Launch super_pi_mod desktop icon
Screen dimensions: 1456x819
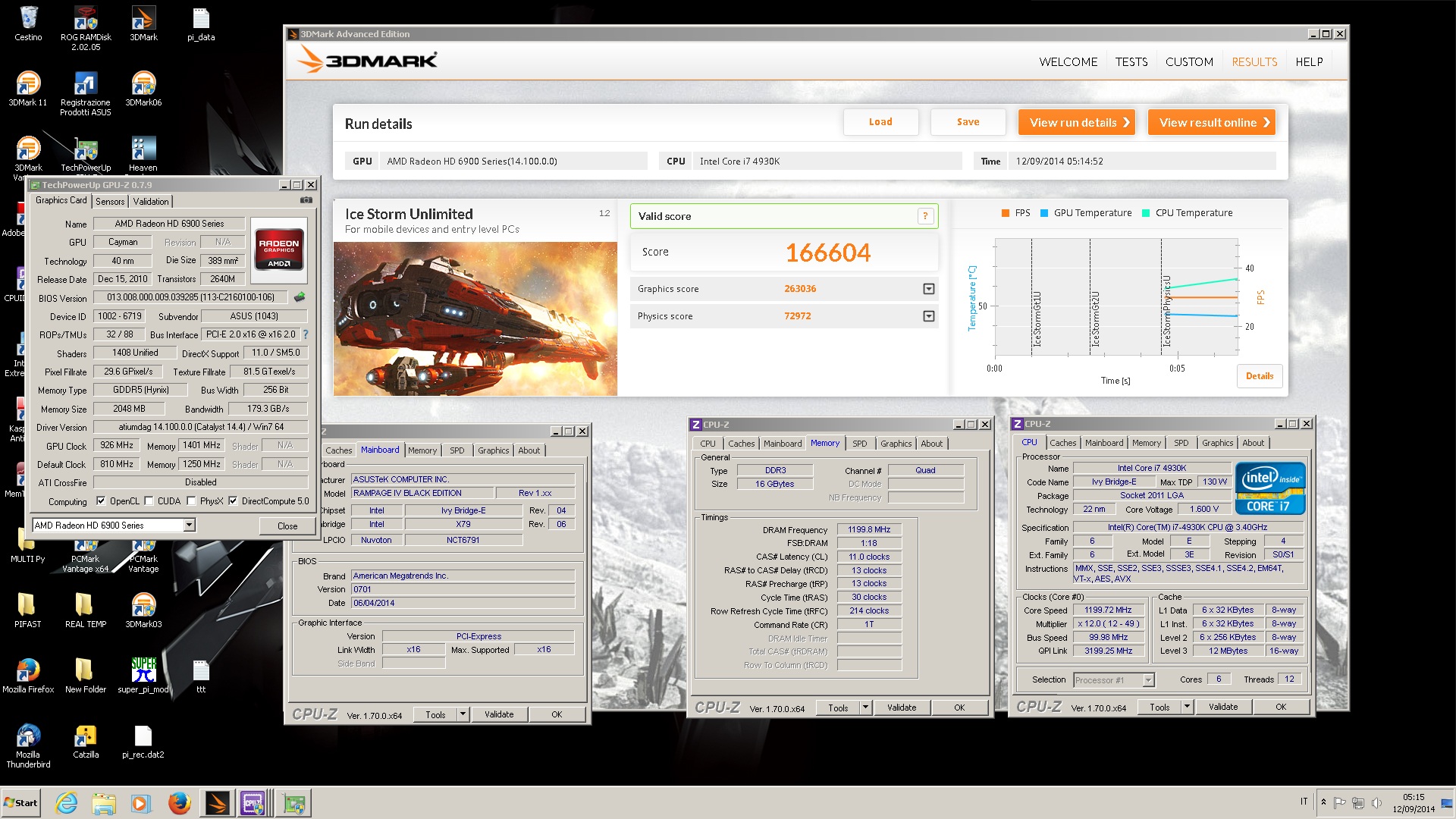coord(143,676)
